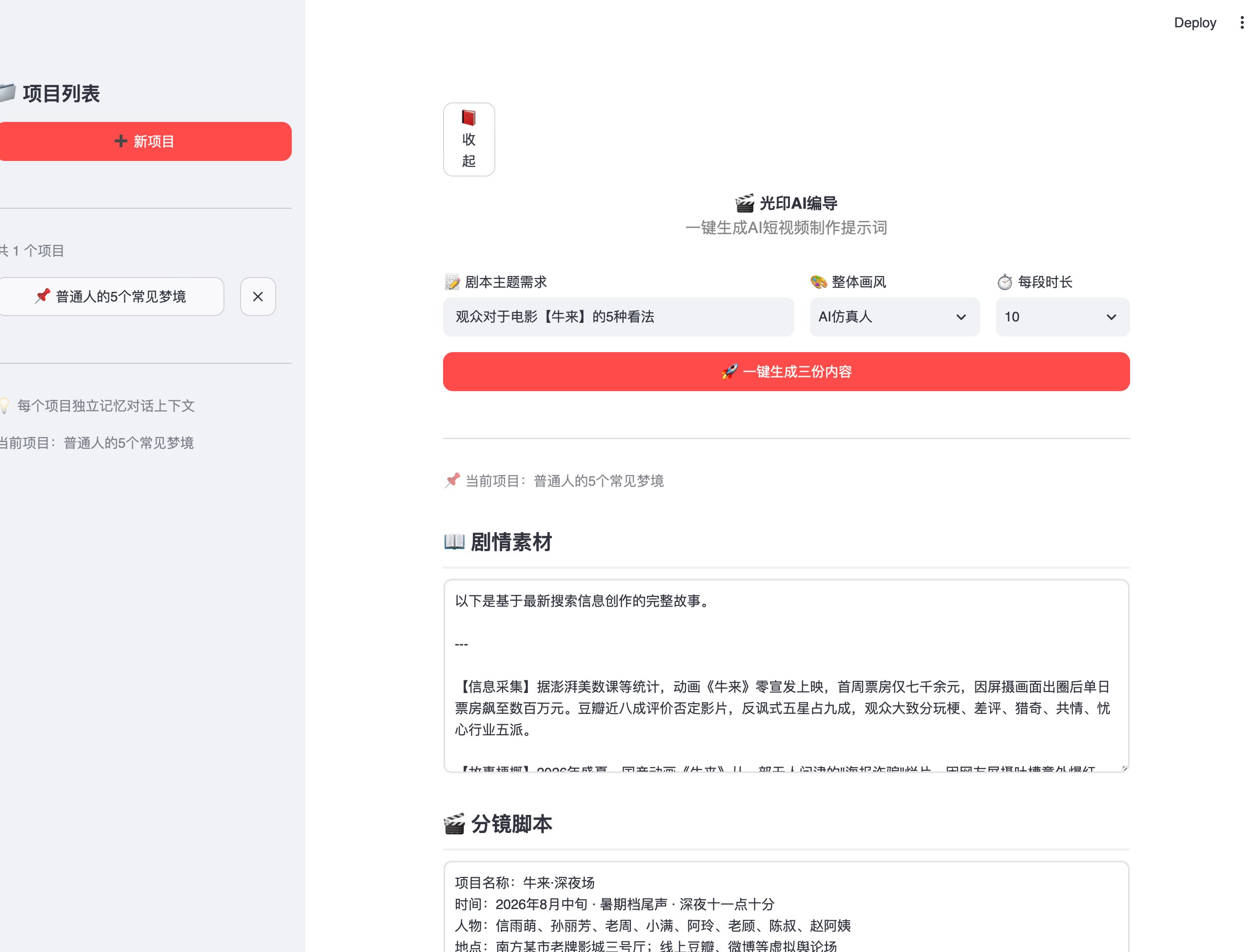Open the Deploy menu

[x=1195, y=22]
